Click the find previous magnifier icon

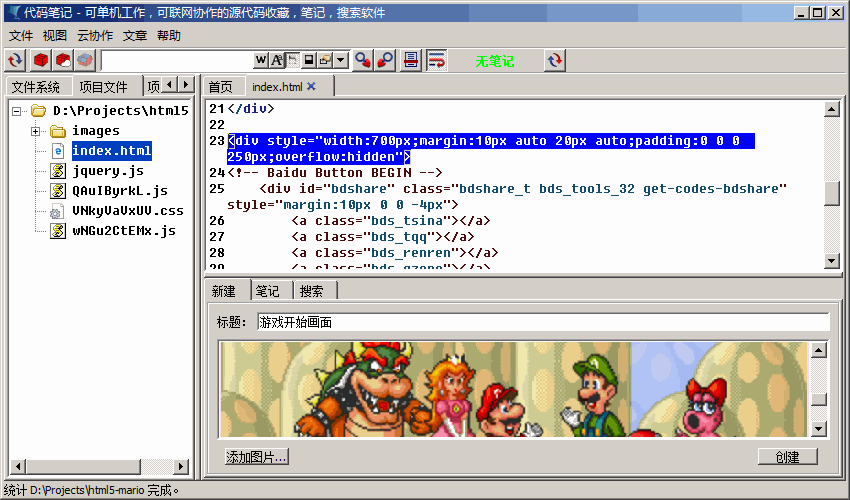[385, 60]
